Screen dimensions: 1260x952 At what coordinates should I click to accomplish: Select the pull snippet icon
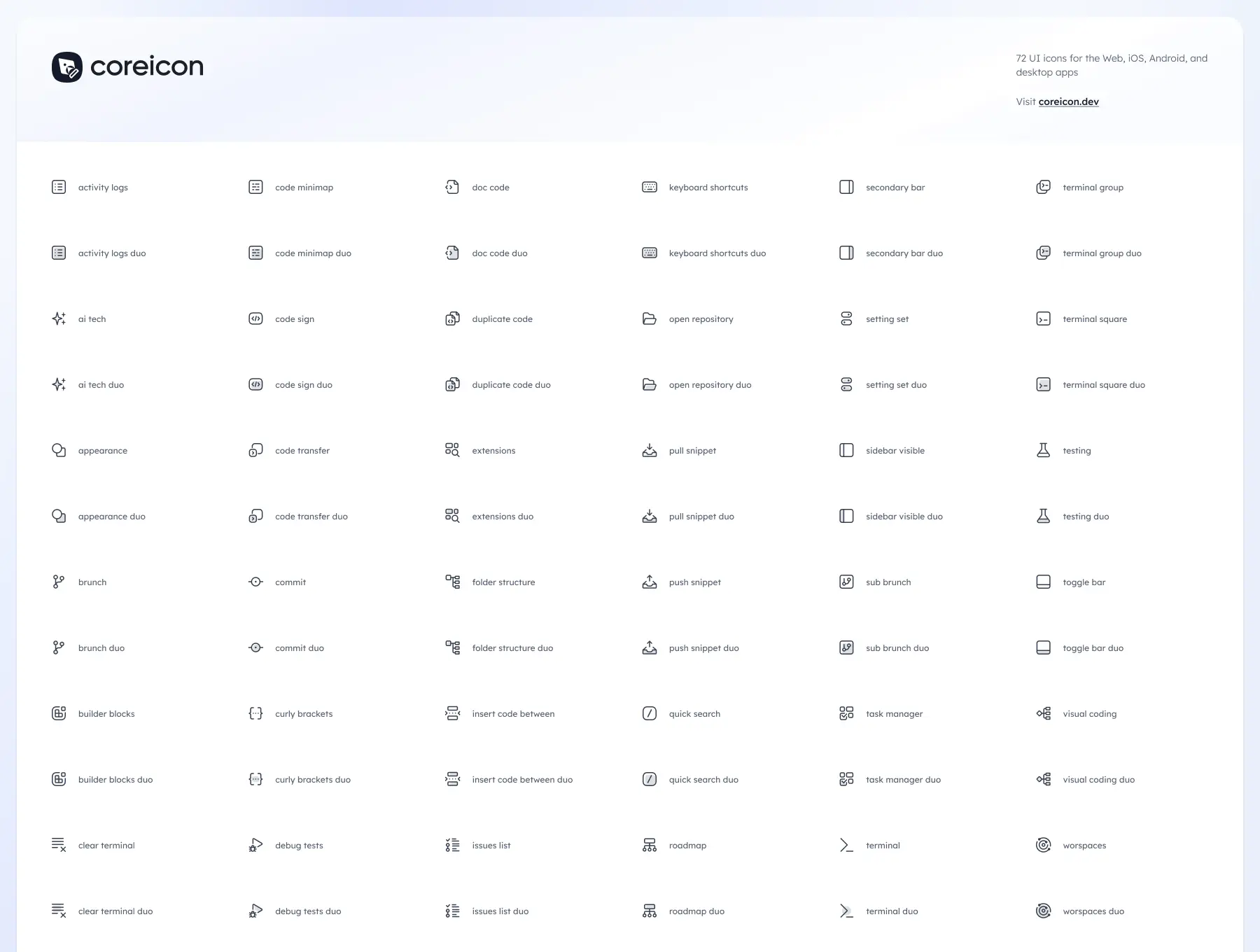[x=650, y=450]
